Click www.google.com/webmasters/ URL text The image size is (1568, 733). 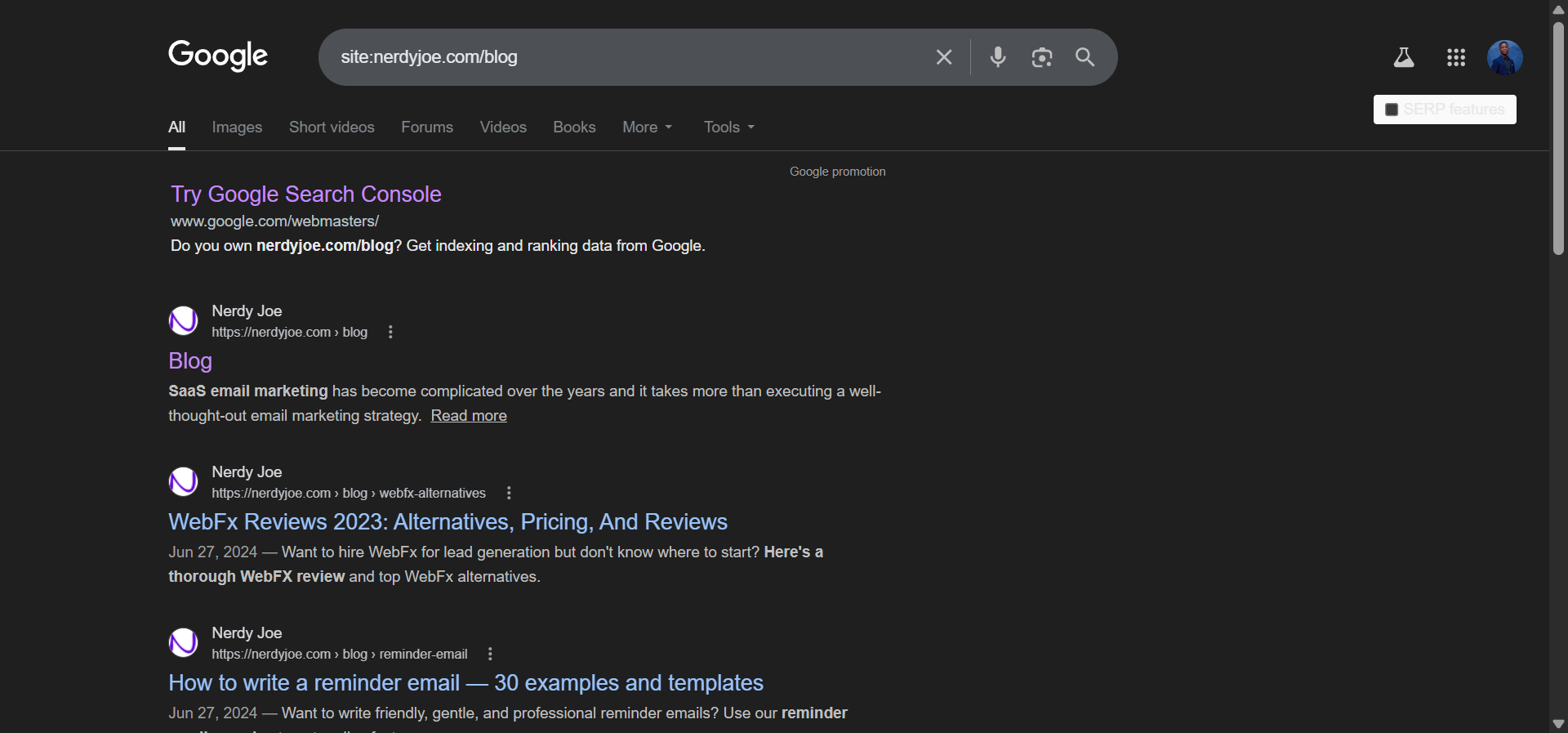(274, 221)
